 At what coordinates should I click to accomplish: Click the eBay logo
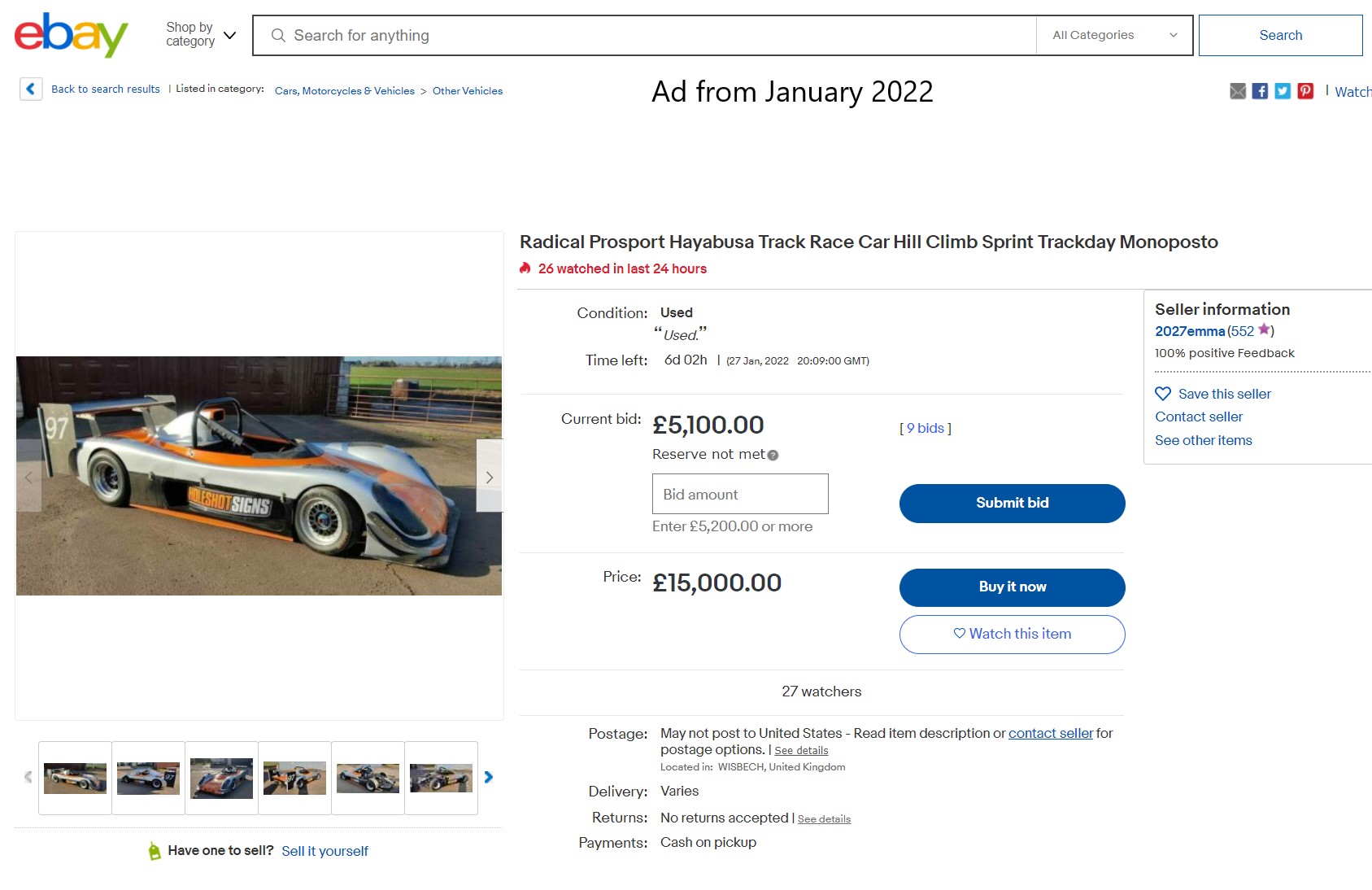coord(71,35)
